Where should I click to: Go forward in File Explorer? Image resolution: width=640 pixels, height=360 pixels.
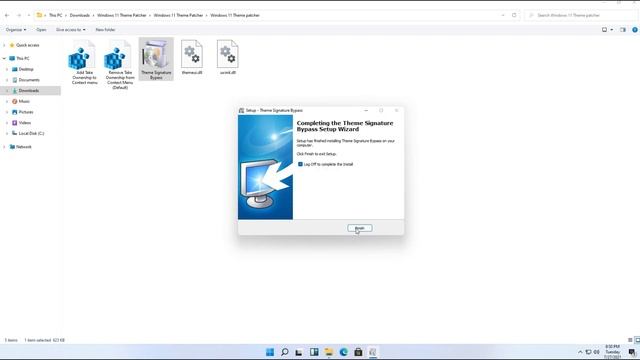coord(19,16)
